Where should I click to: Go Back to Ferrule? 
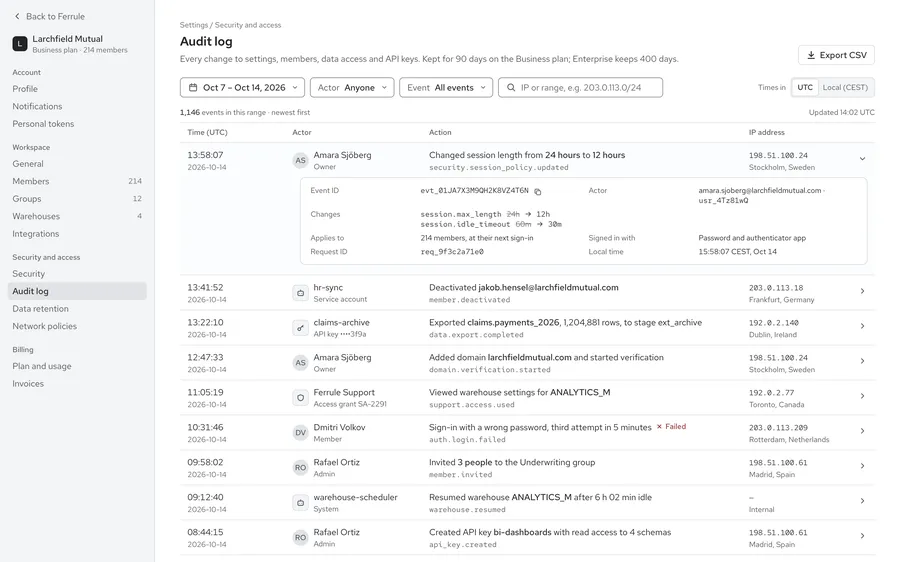(x=49, y=16)
